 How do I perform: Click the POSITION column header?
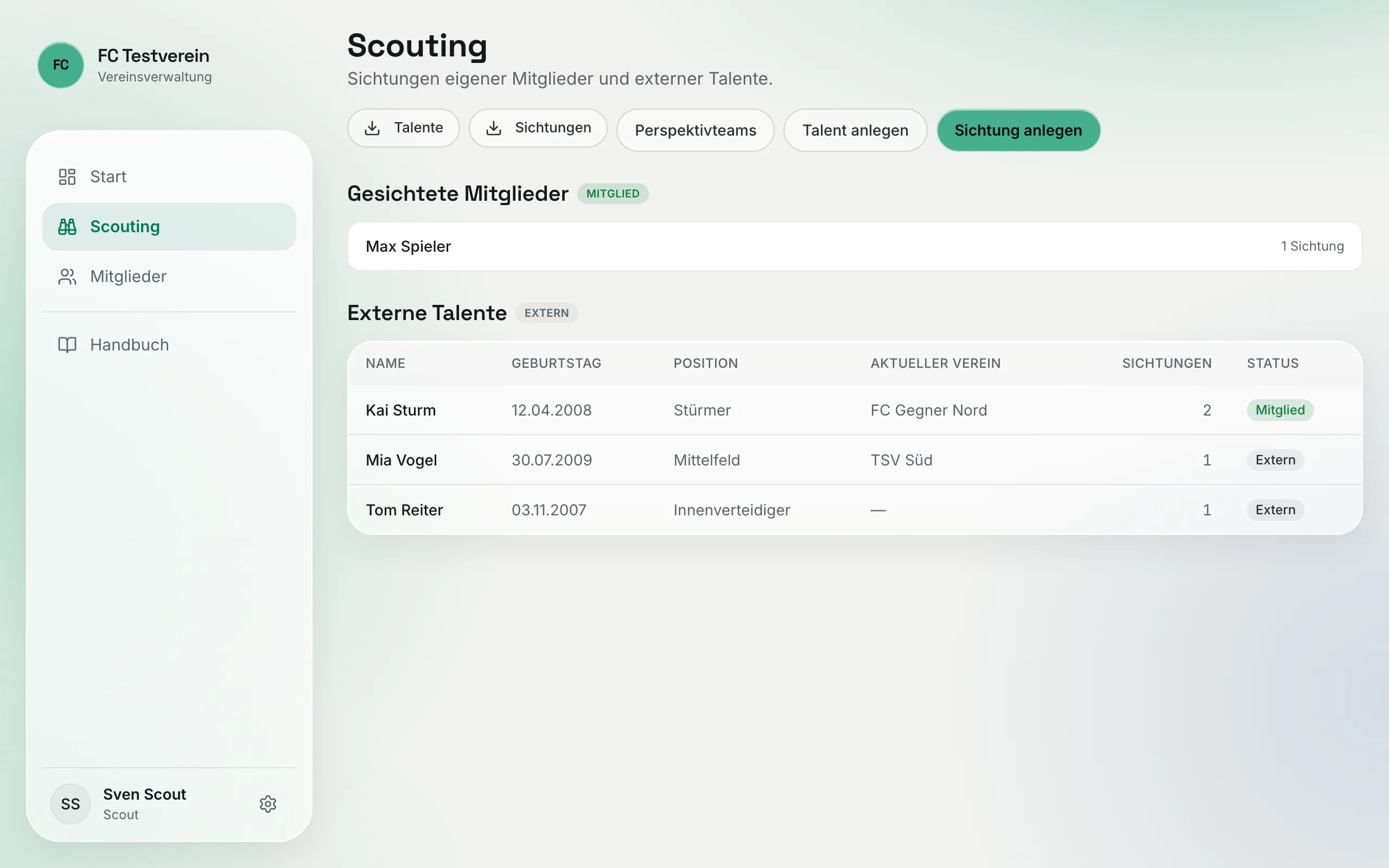pos(705,363)
